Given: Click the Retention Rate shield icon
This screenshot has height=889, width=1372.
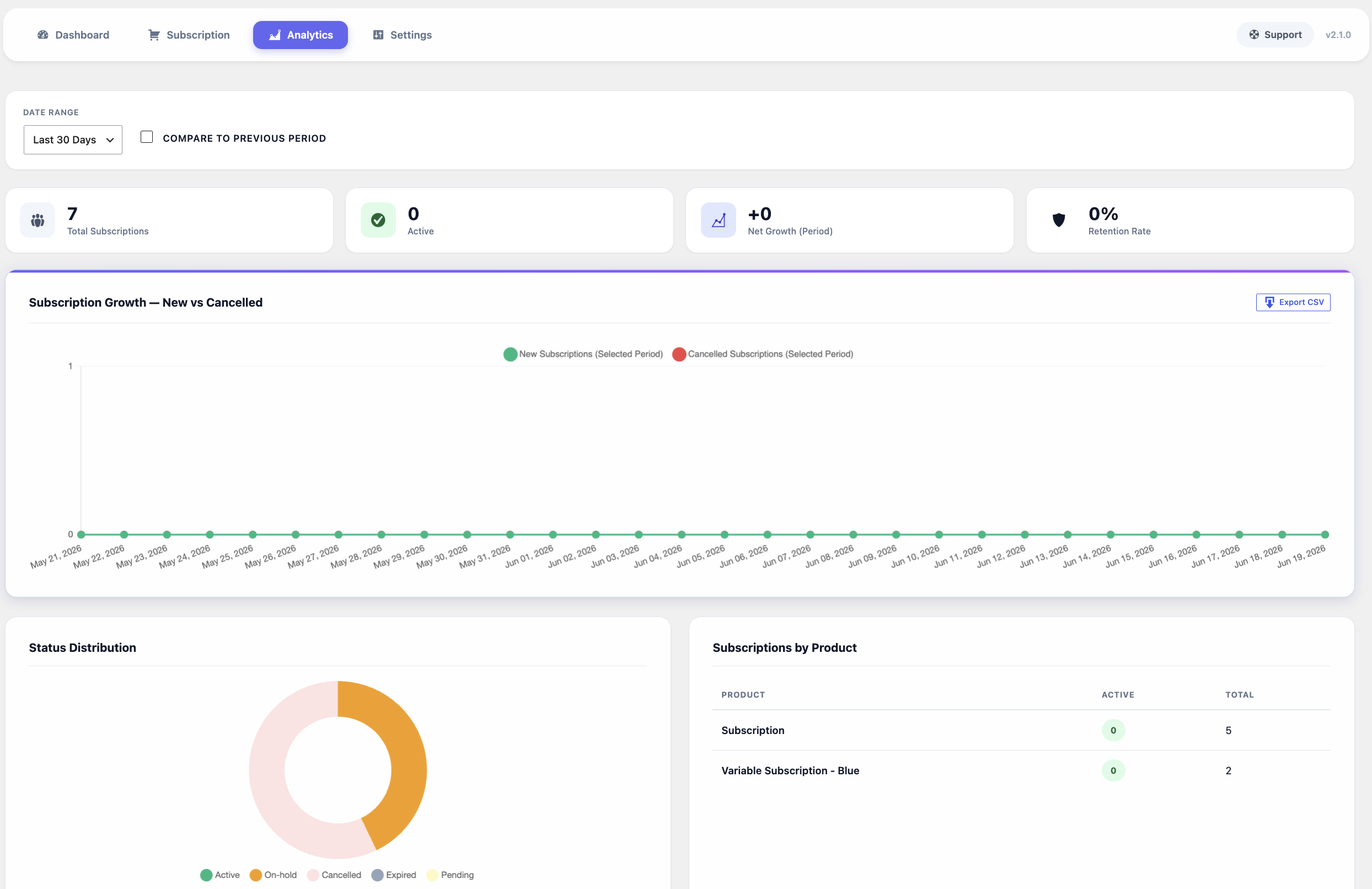Looking at the screenshot, I should point(1058,220).
